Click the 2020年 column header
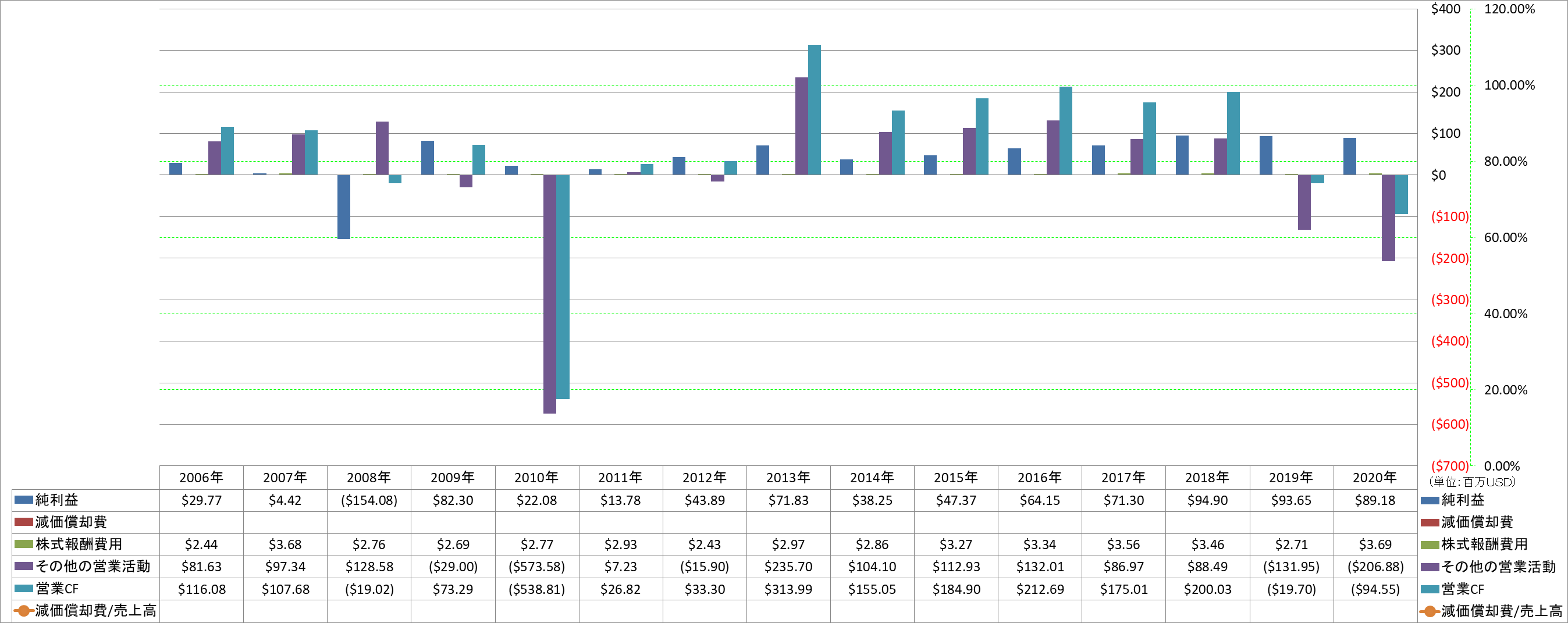 tap(1375, 478)
